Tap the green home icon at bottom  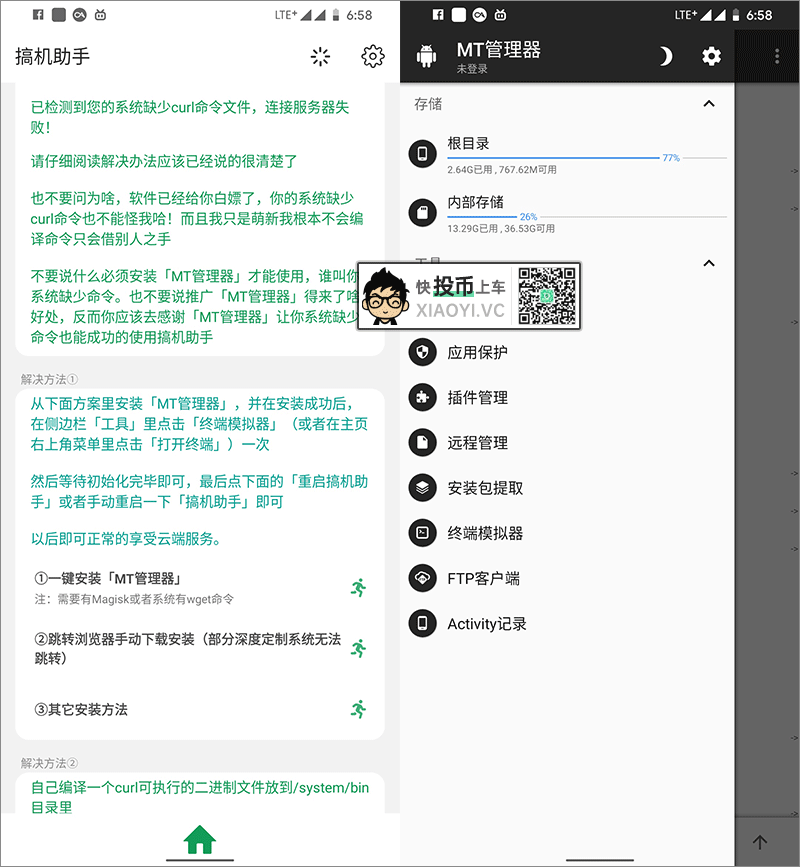[x=200, y=839]
